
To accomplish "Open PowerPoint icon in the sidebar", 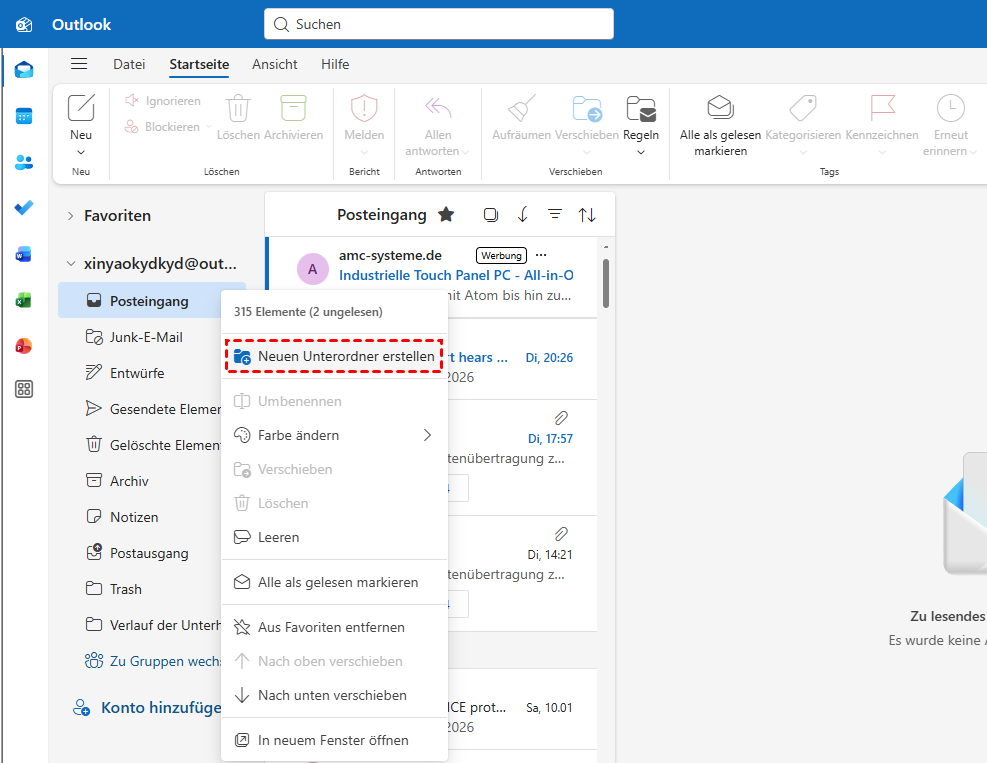I will pos(24,346).
